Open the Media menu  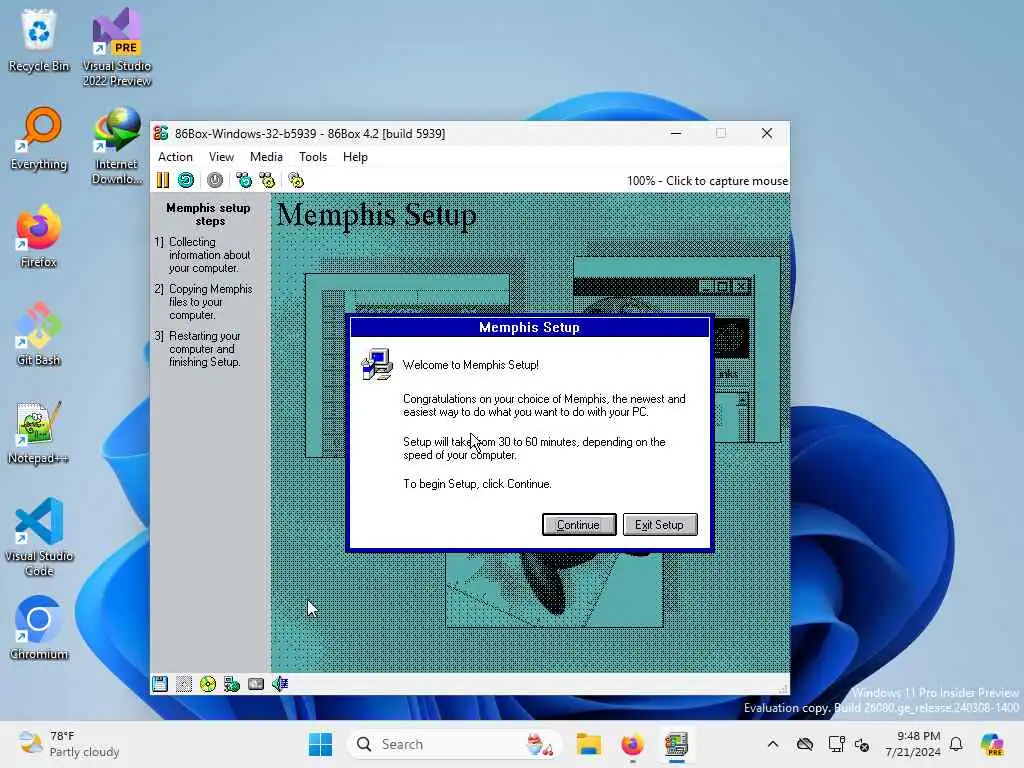point(266,157)
